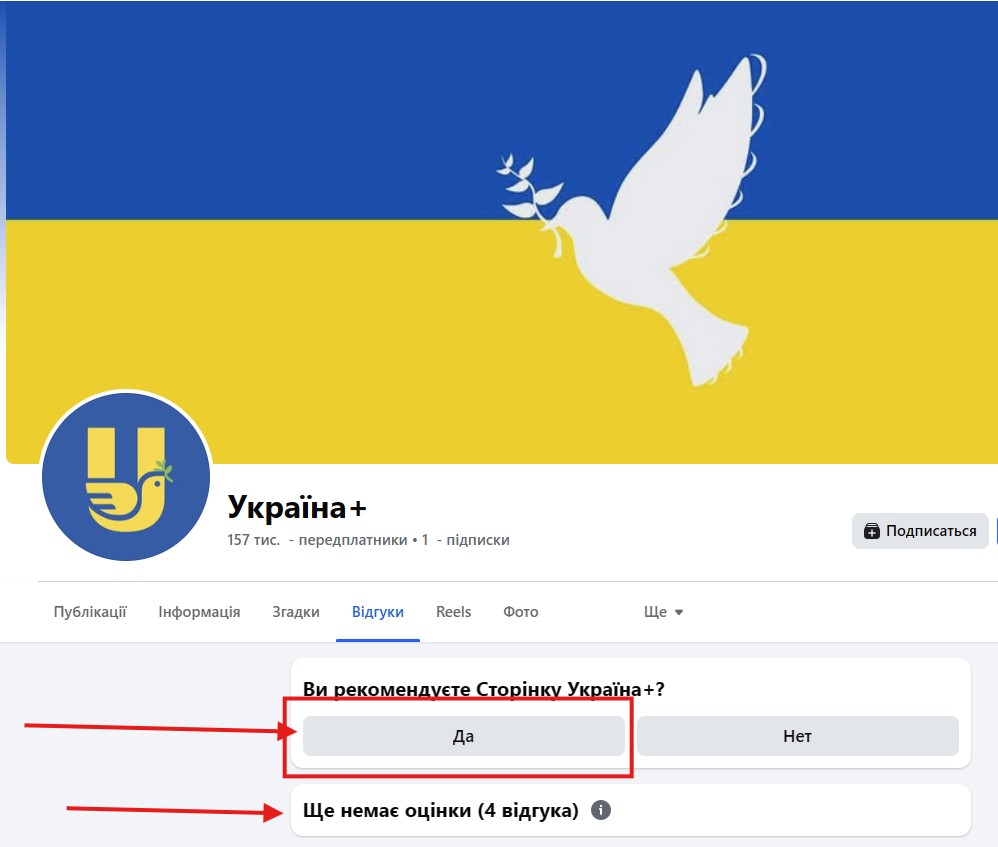Image resolution: width=998 pixels, height=847 pixels.
Task: Click the subscribe icon on the Подписаться button
Action: pos(871,531)
